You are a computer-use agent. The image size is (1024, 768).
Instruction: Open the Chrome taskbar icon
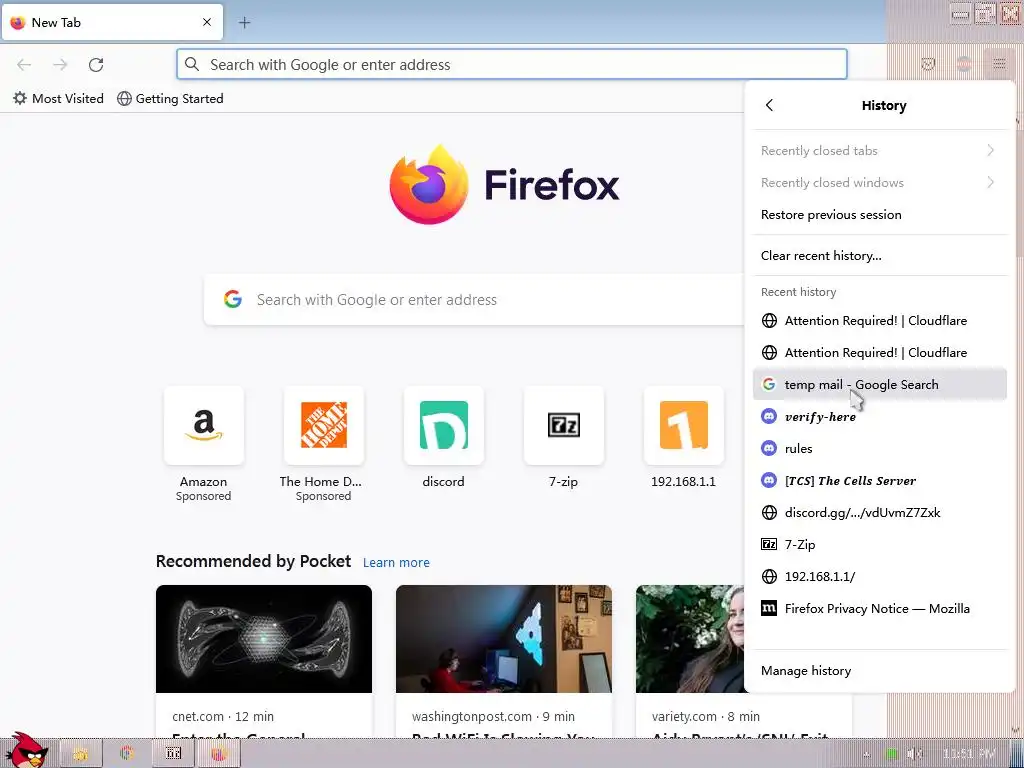127,754
